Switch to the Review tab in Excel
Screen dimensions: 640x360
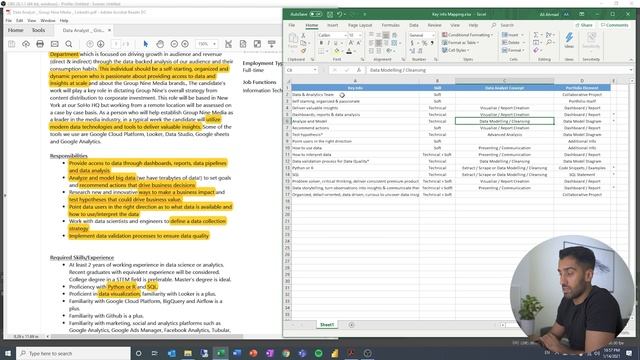click(x=434, y=25)
